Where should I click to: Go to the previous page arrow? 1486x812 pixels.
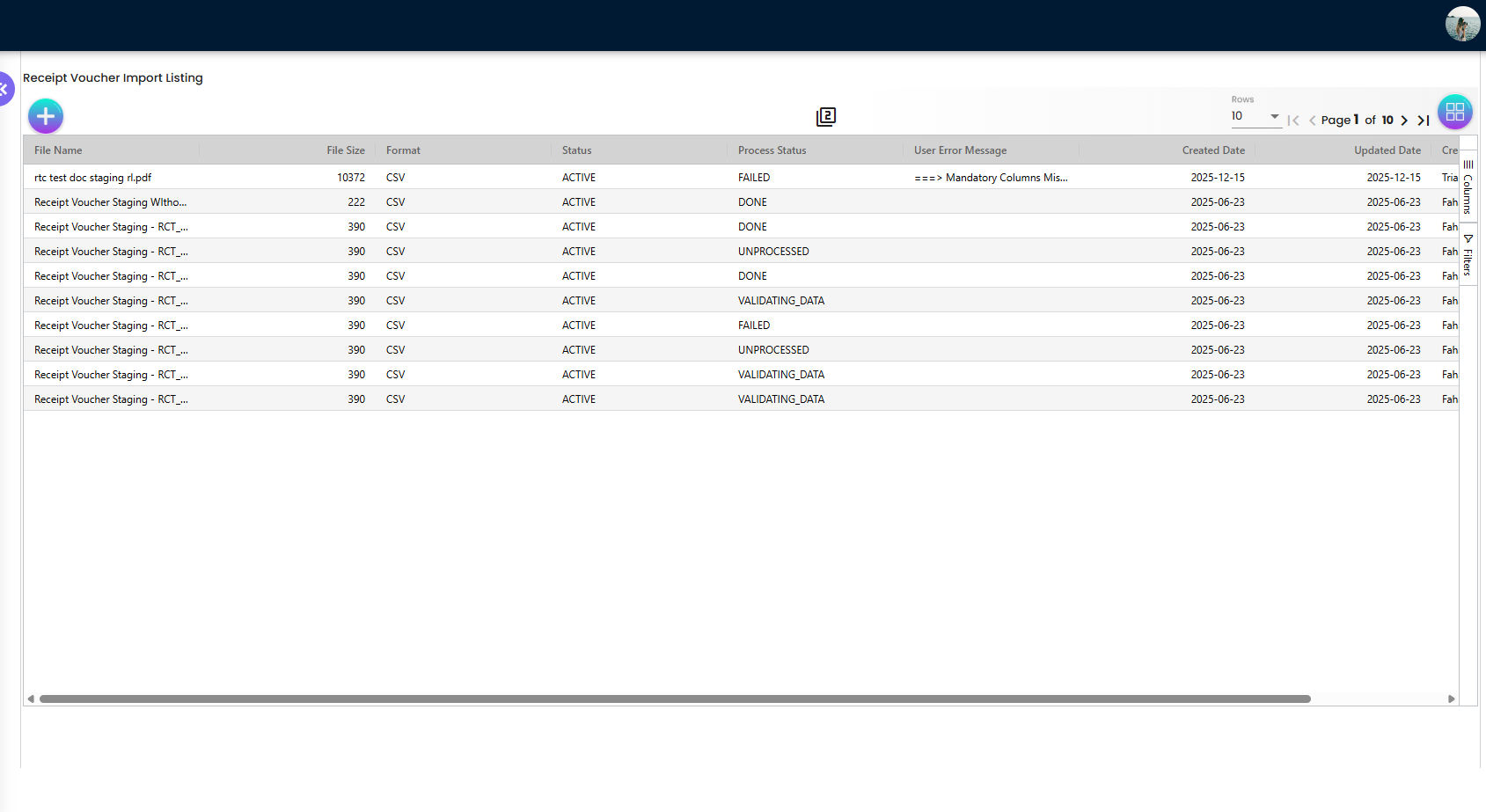tap(1312, 121)
